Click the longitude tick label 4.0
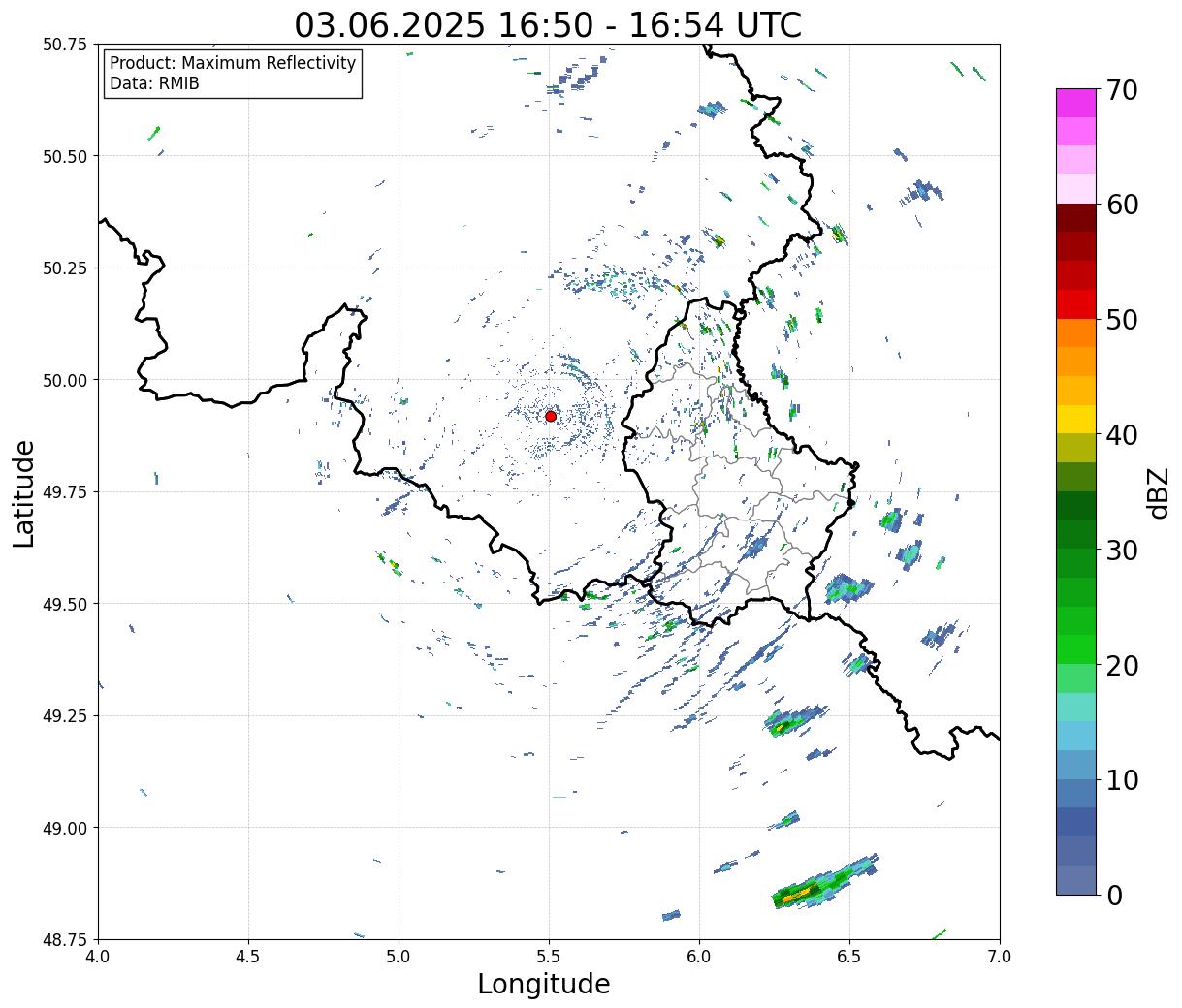This screenshot has width=1182, height=1008. pos(98,957)
